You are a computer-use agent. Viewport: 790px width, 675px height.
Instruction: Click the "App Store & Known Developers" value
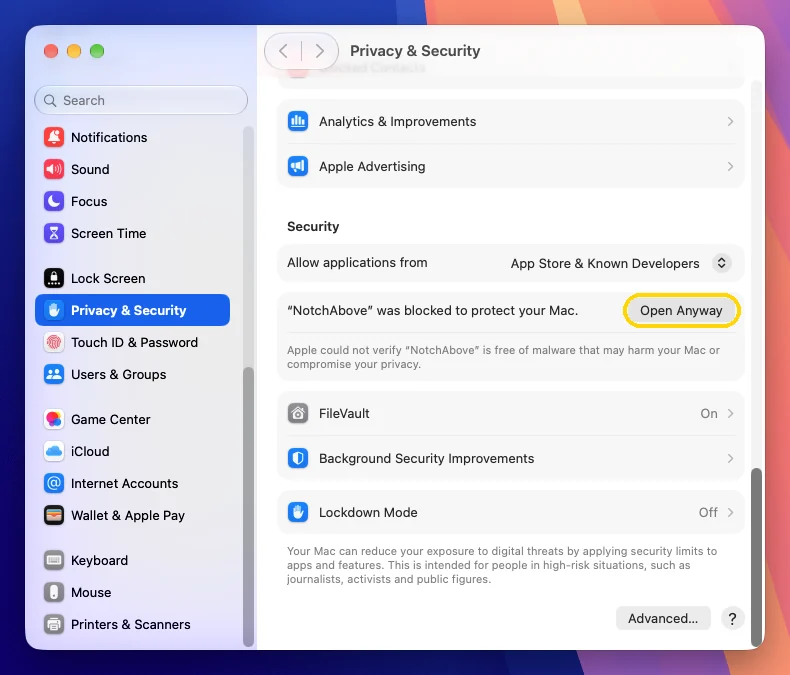[x=605, y=263]
